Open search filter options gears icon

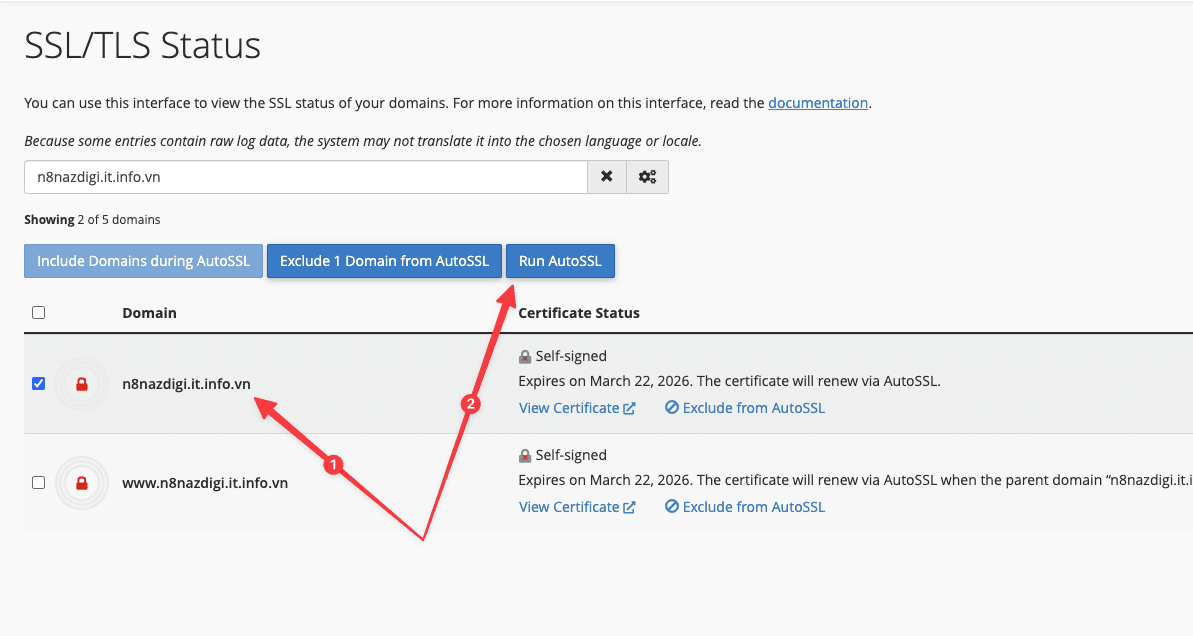pos(647,177)
